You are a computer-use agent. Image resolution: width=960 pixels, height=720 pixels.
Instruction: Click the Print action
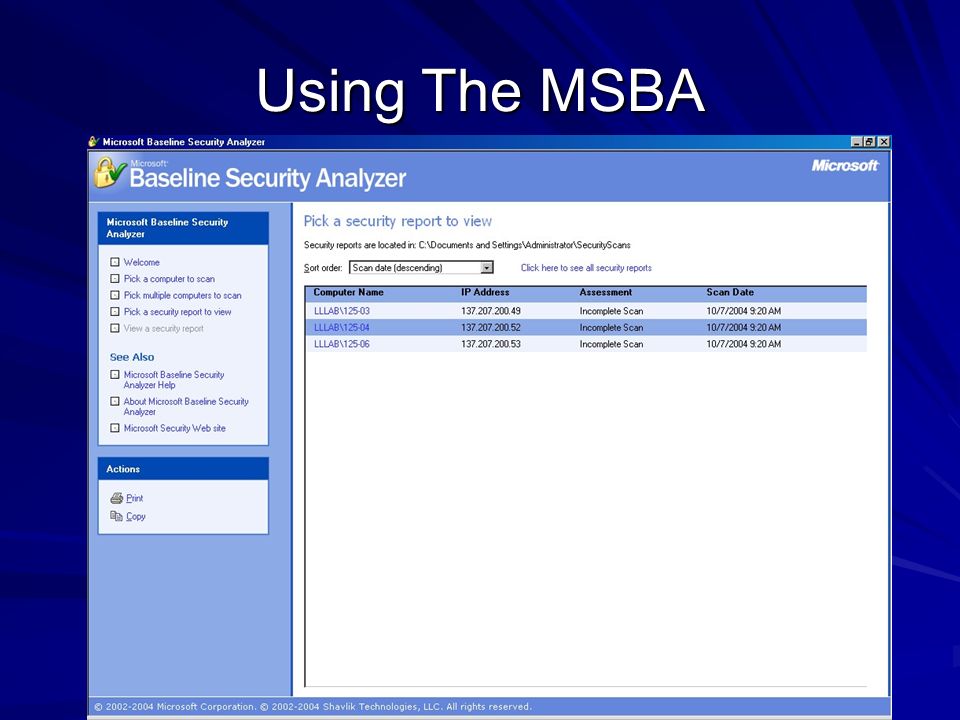pos(135,498)
